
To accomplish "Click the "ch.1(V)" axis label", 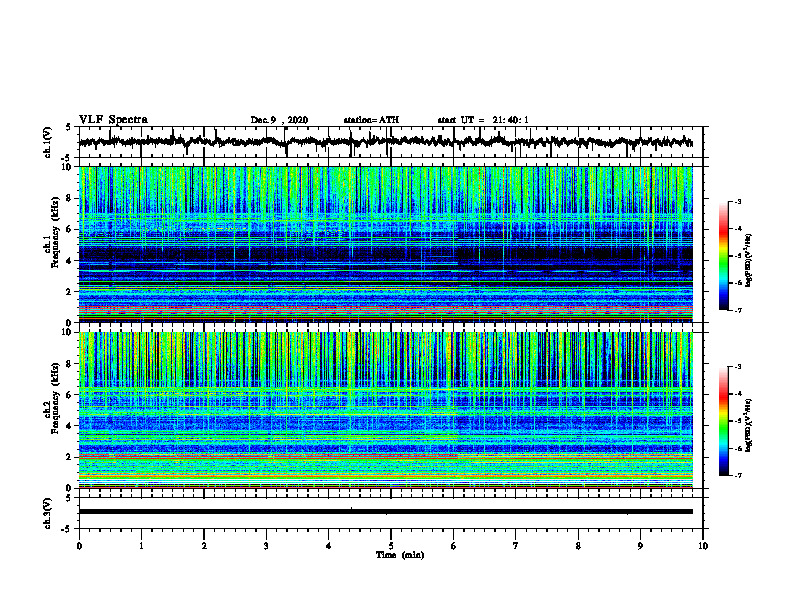I will 47,142.
